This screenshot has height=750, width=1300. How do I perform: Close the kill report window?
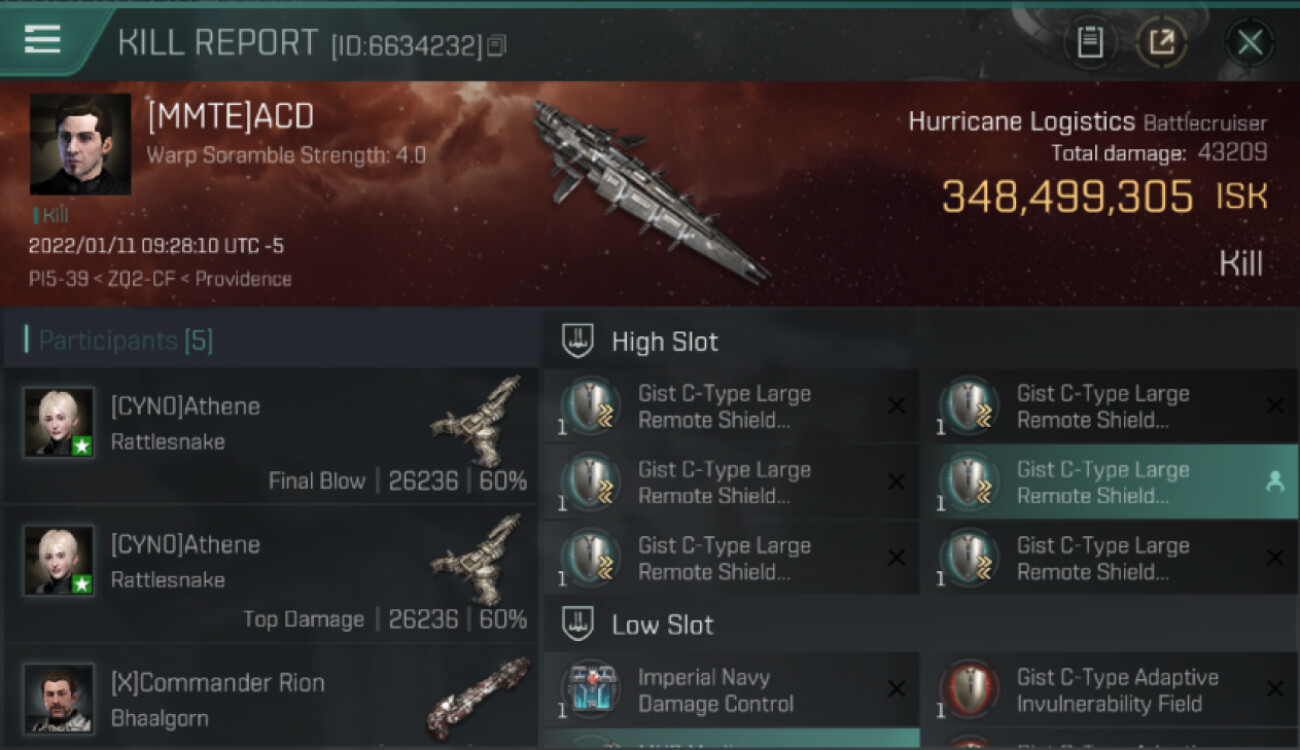(1249, 43)
